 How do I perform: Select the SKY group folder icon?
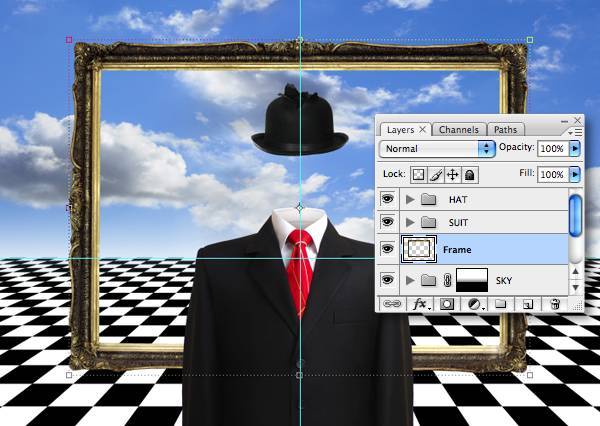tap(429, 281)
